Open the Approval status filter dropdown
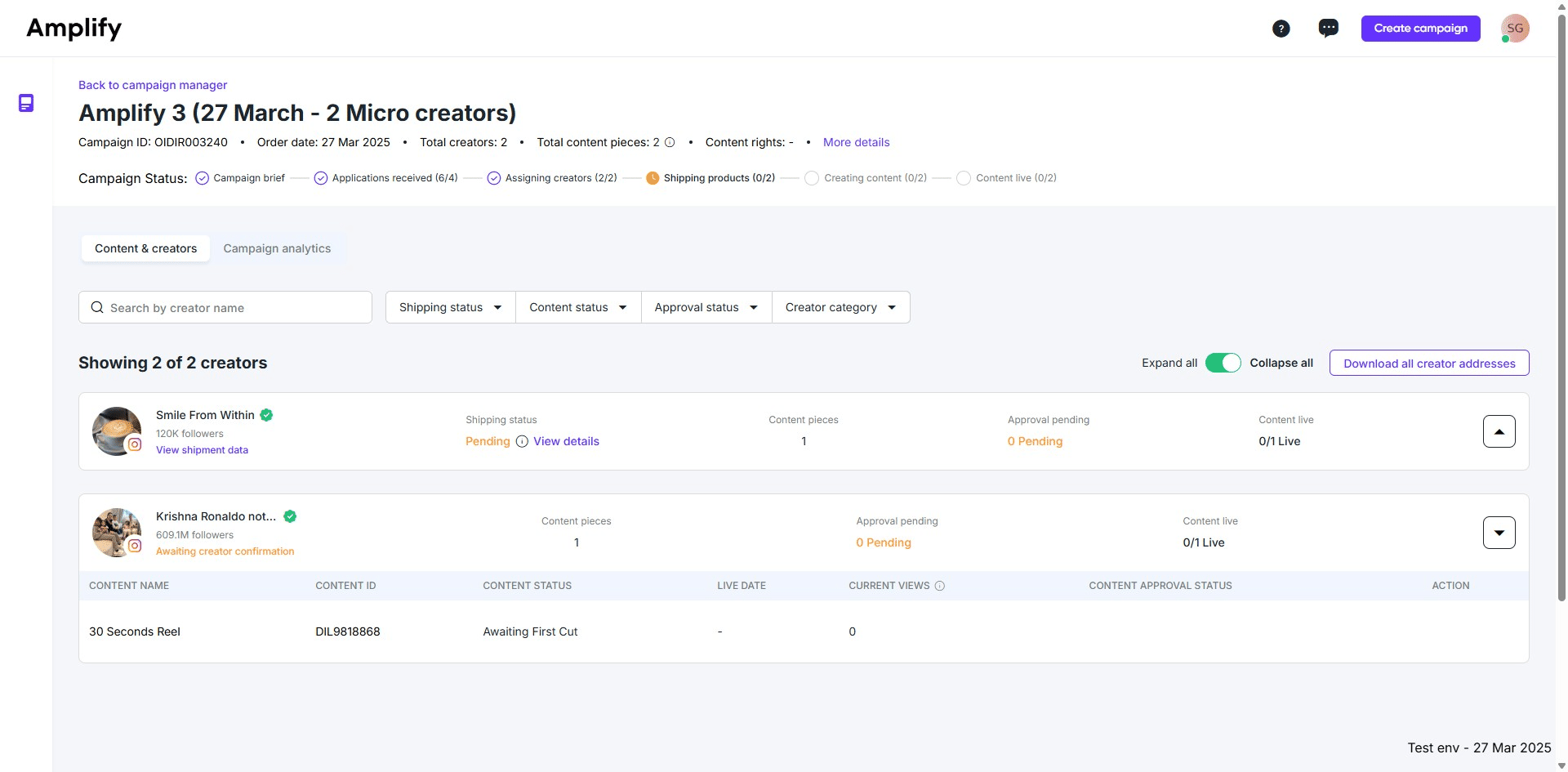 click(x=706, y=307)
